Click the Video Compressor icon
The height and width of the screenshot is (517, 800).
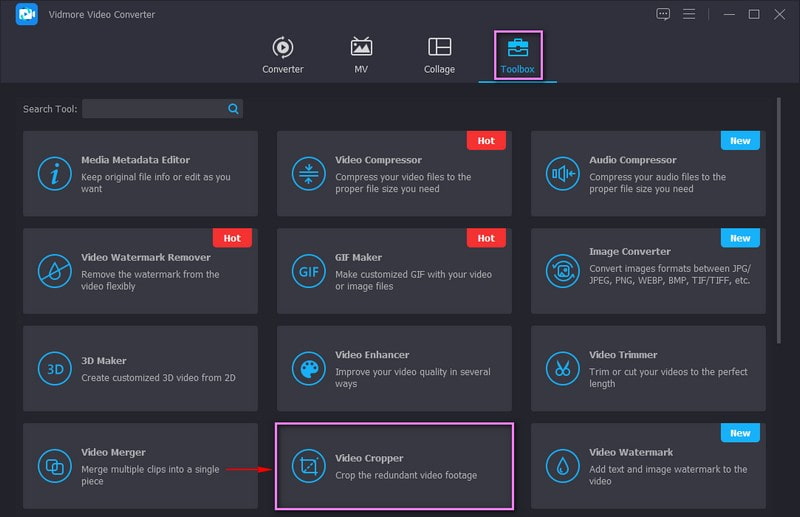click(x=308, y=174)
